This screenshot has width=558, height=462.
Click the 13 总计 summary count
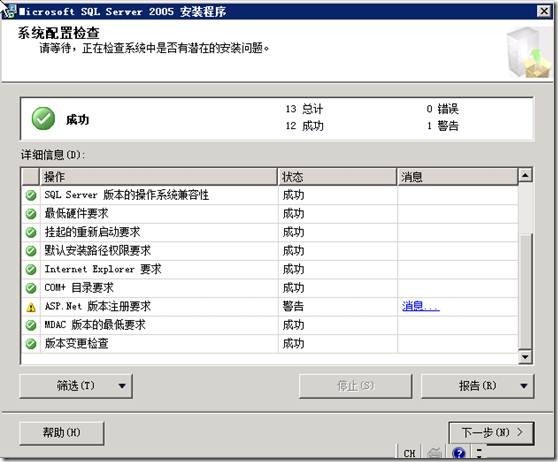(304, 109)
